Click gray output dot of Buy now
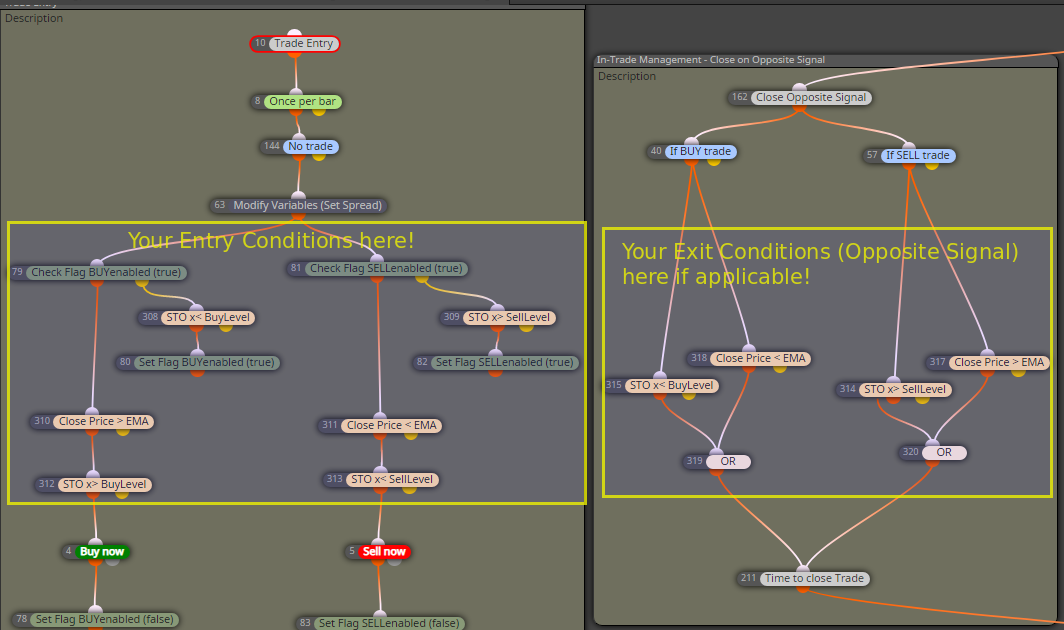Viewport: 1064px width, 630px height. click(x=113, y=561)
